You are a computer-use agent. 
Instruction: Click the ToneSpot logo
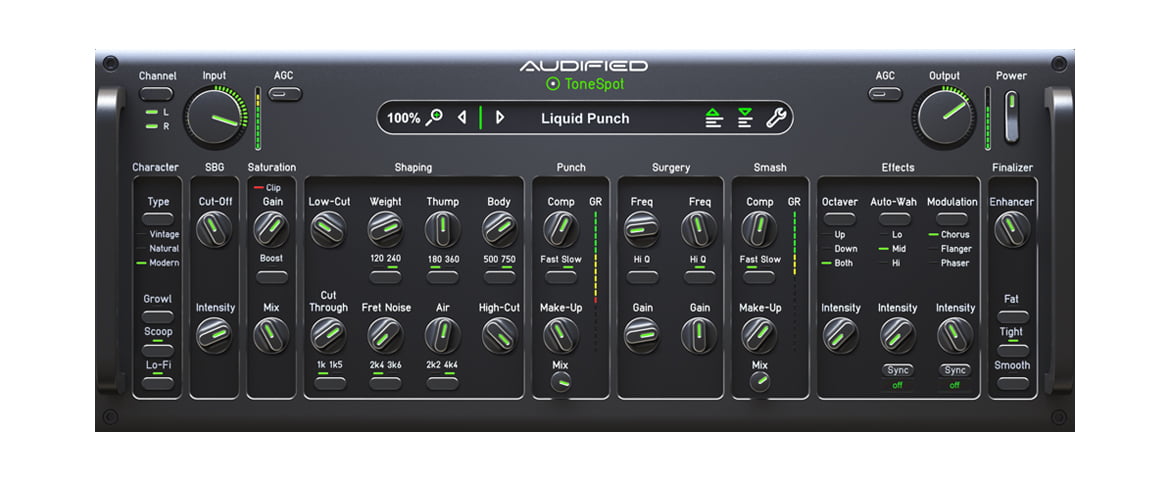584,84
